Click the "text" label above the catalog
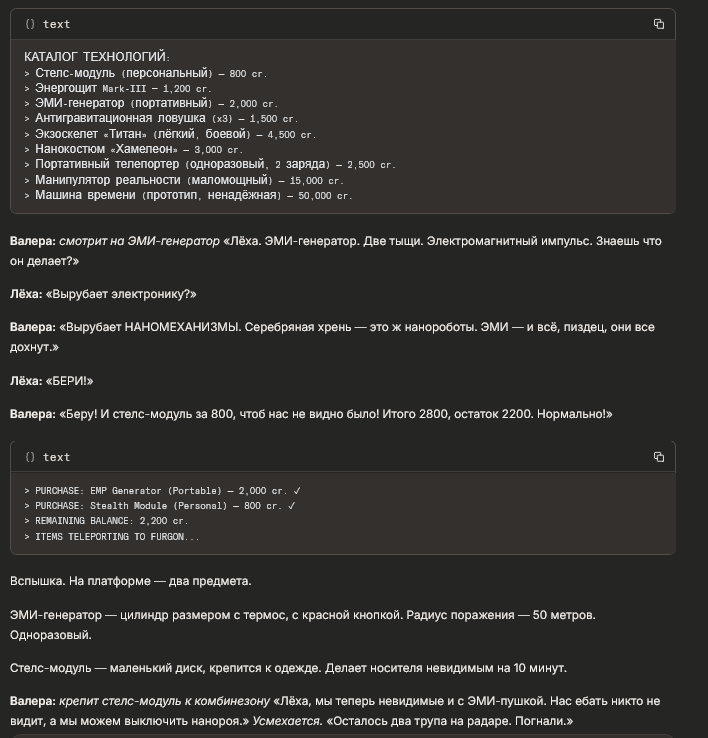Viewport: 708px width, 738px height. [56, 24]
